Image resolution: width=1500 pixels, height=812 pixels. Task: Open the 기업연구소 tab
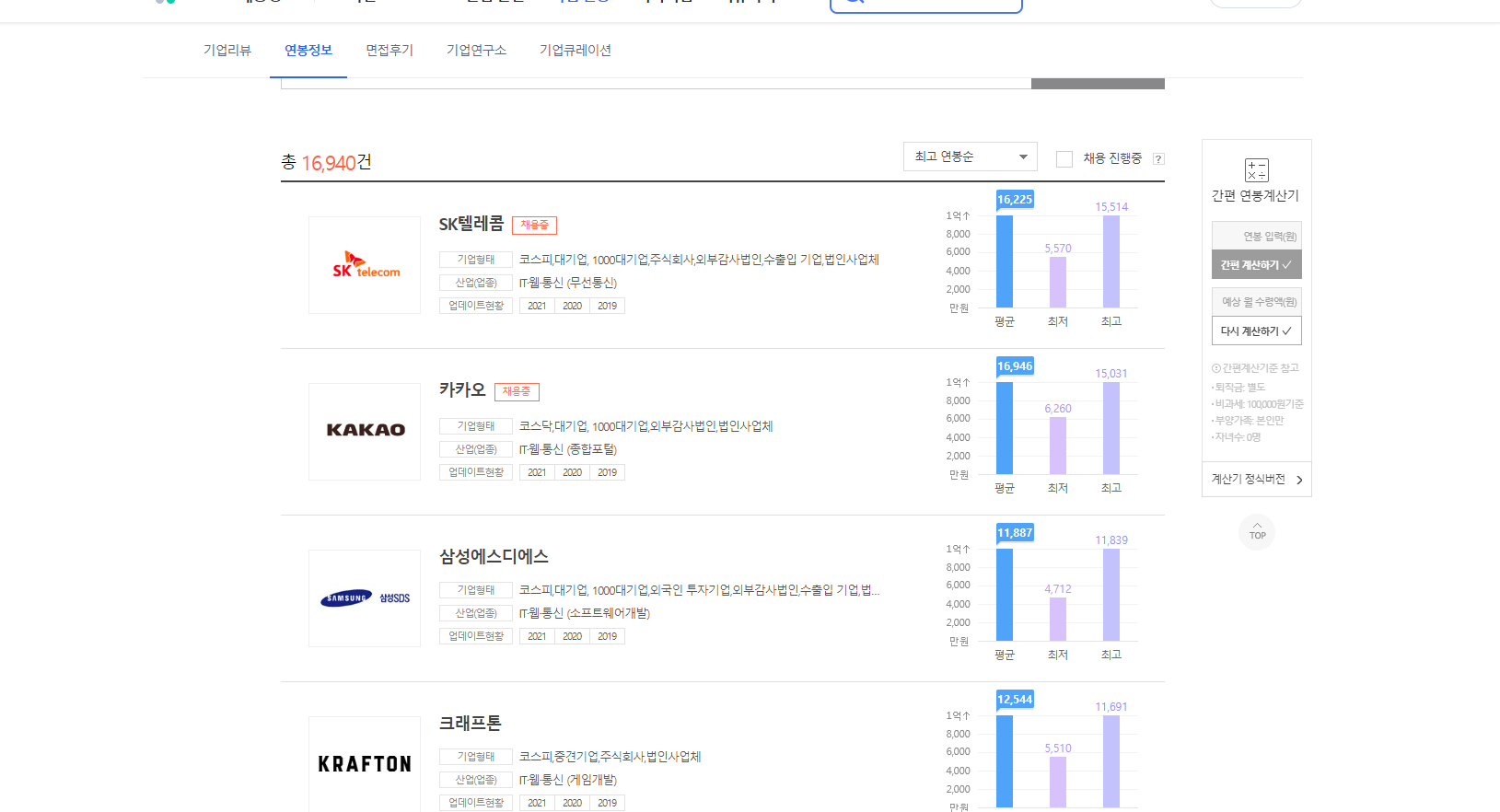click(x=476, y=50)
